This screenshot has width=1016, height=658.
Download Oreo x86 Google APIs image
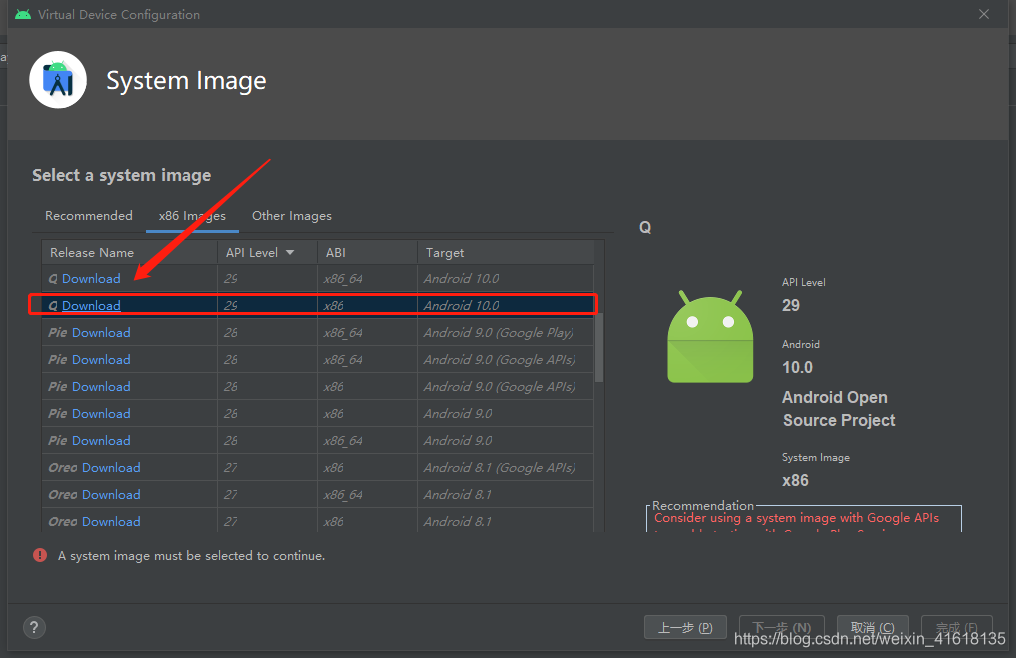[x=111, y=468]
